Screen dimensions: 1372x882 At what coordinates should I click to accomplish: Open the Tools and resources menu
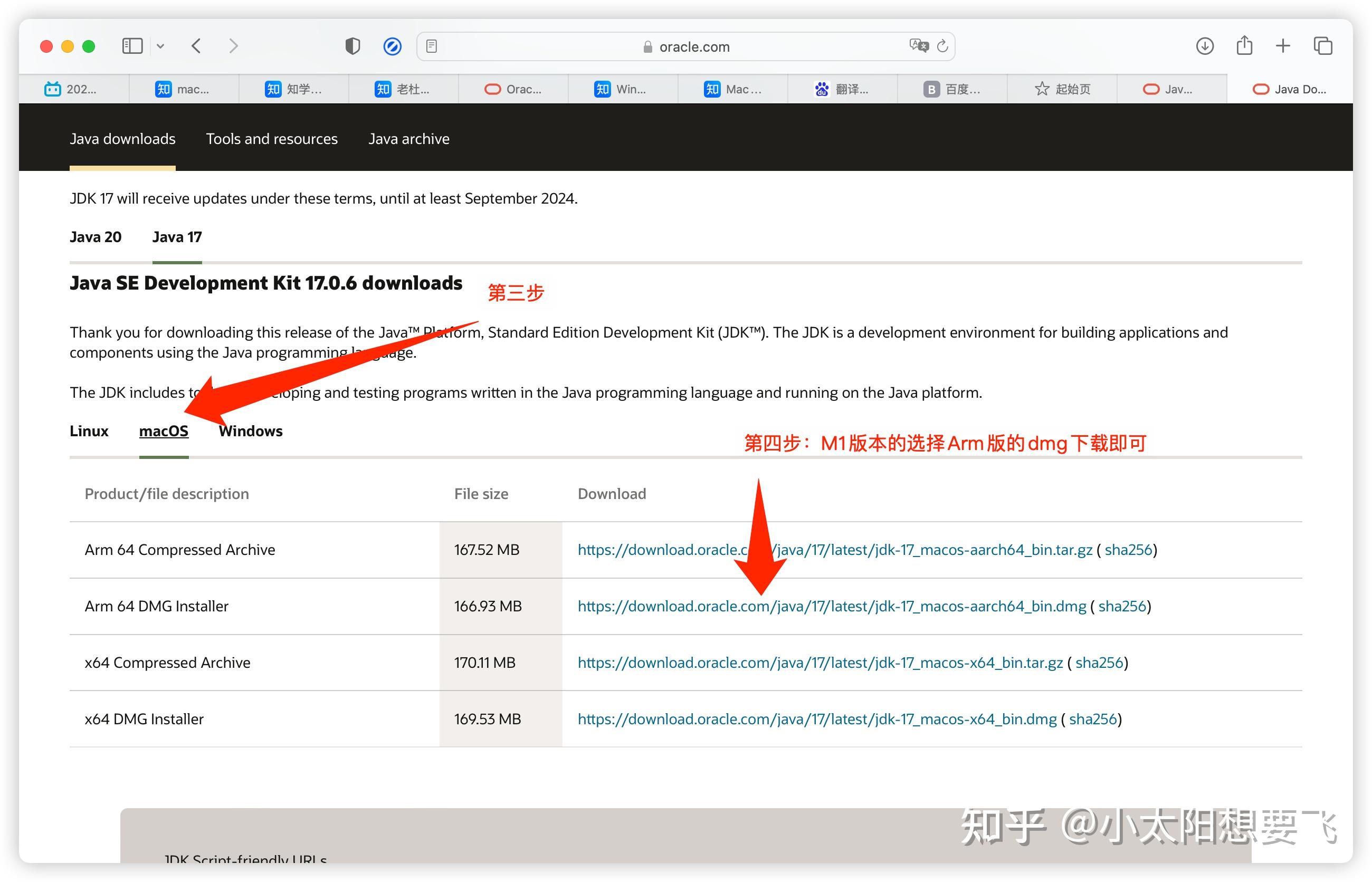coord(272,139)
